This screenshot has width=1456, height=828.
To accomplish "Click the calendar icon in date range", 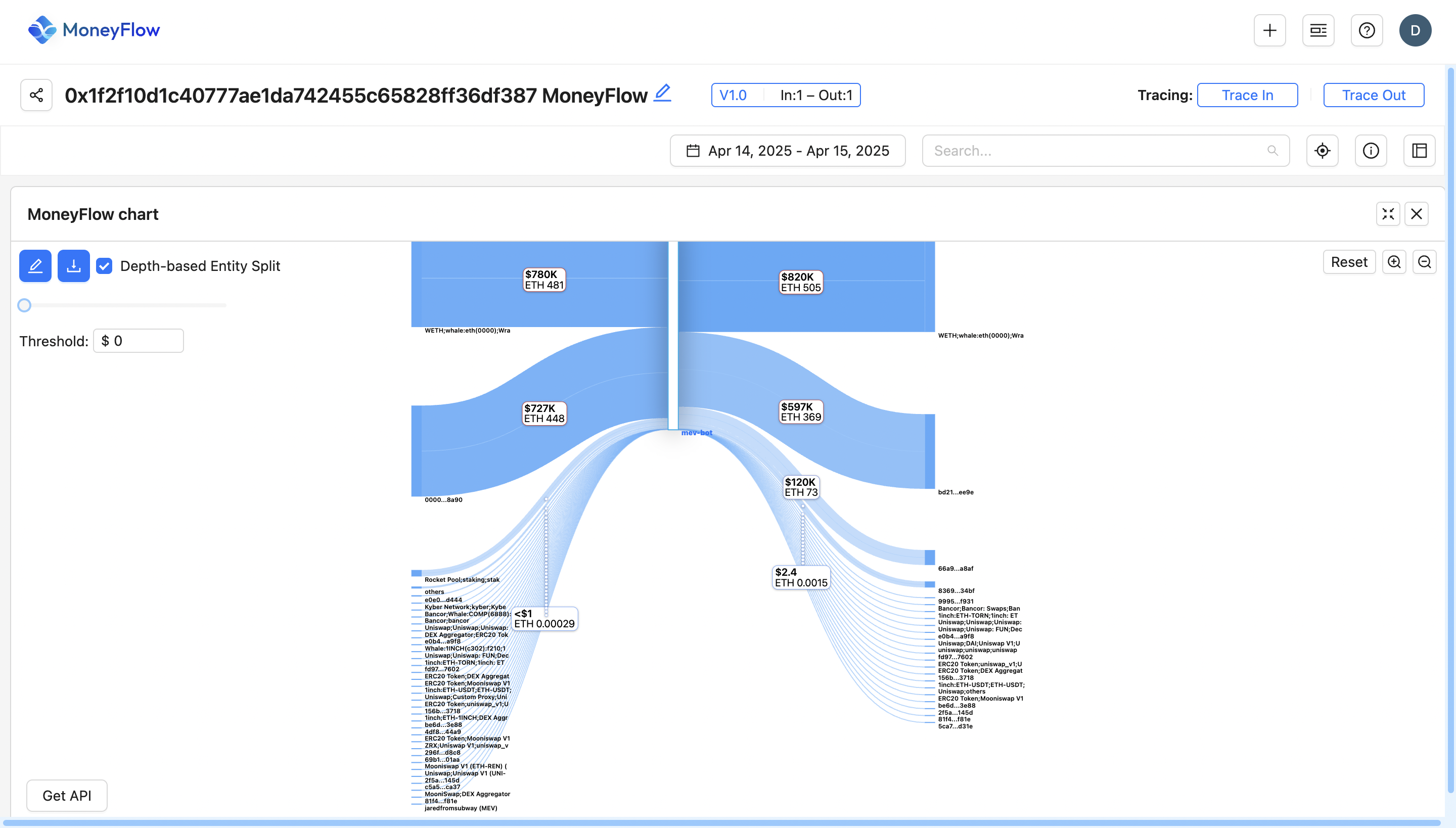I will pos(693,151).
